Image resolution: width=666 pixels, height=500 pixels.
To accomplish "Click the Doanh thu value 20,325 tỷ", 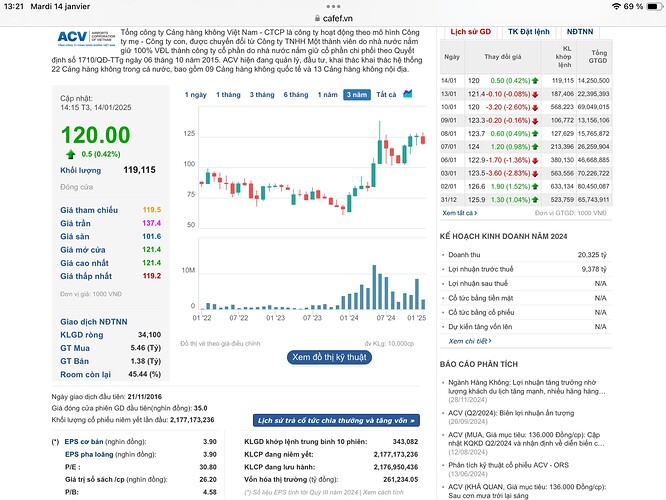I will pos(592,255).
